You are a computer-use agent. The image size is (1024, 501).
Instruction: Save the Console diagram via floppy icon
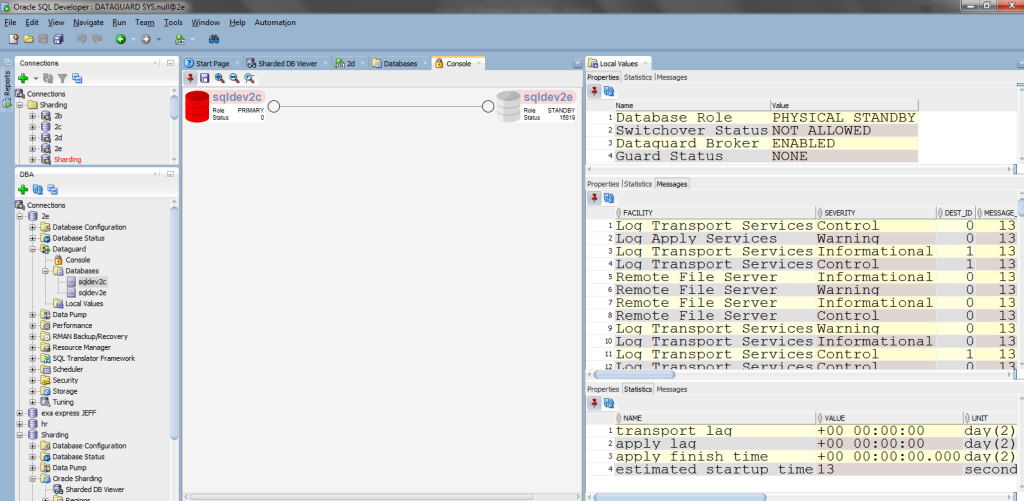[x=205, y=78]
